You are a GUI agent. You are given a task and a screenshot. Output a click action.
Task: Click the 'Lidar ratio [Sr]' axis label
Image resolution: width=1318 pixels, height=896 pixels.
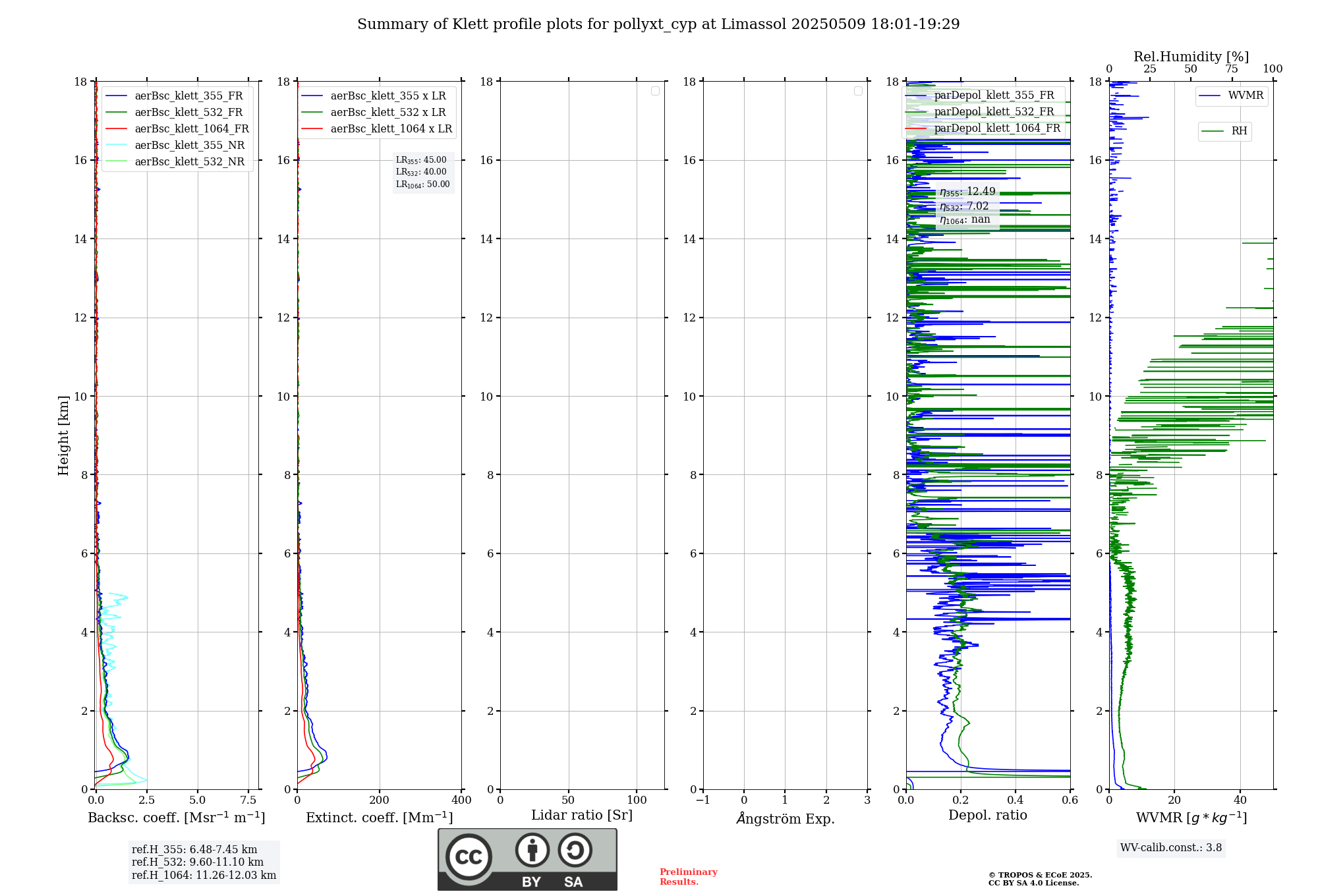click(582, 816)
